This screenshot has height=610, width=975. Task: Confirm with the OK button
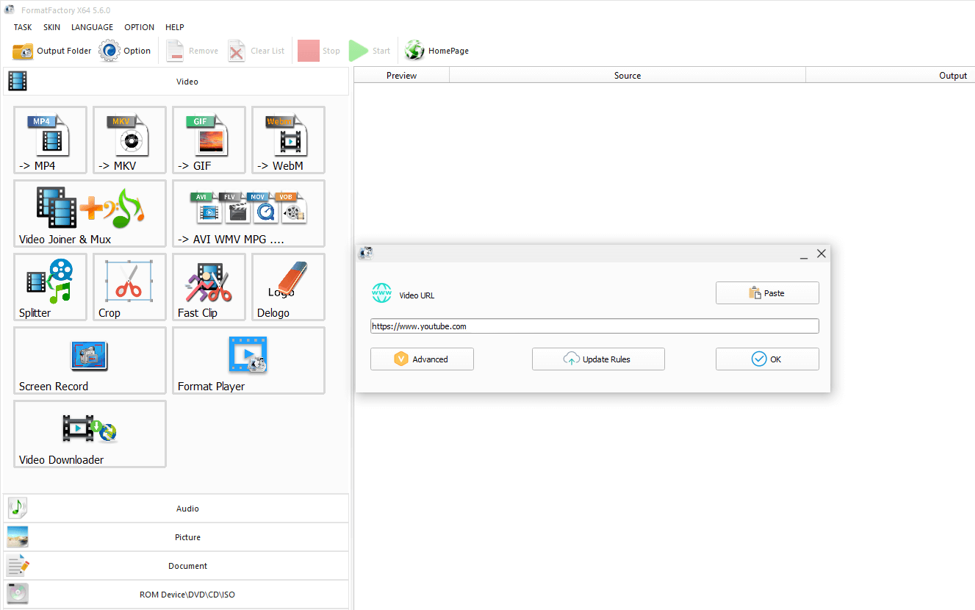point(767,359)
